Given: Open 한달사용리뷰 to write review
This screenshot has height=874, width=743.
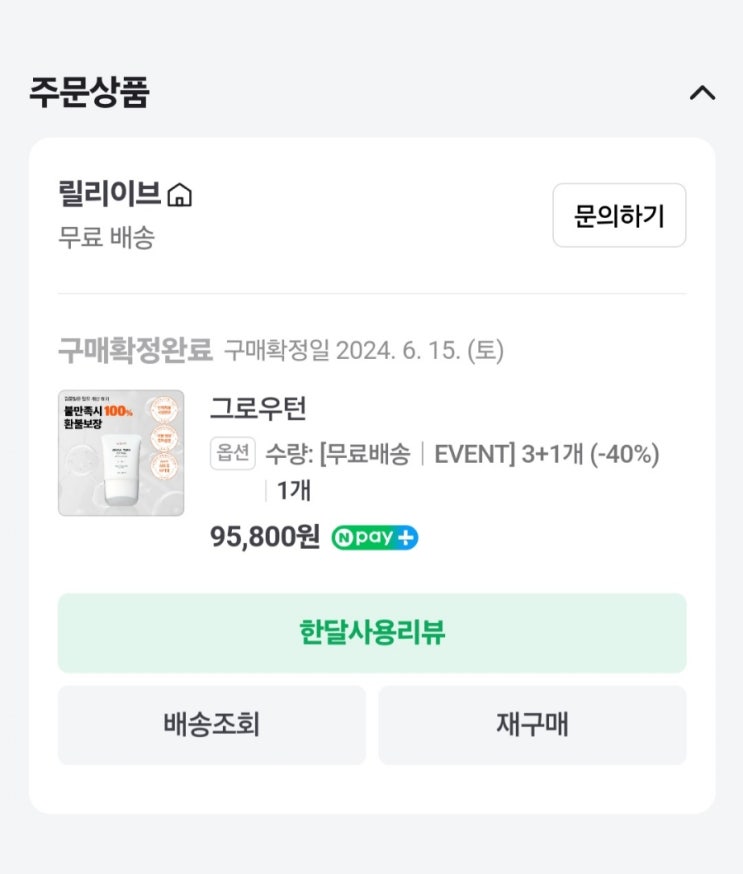Looking at the screenshot, I should point(371,633).
